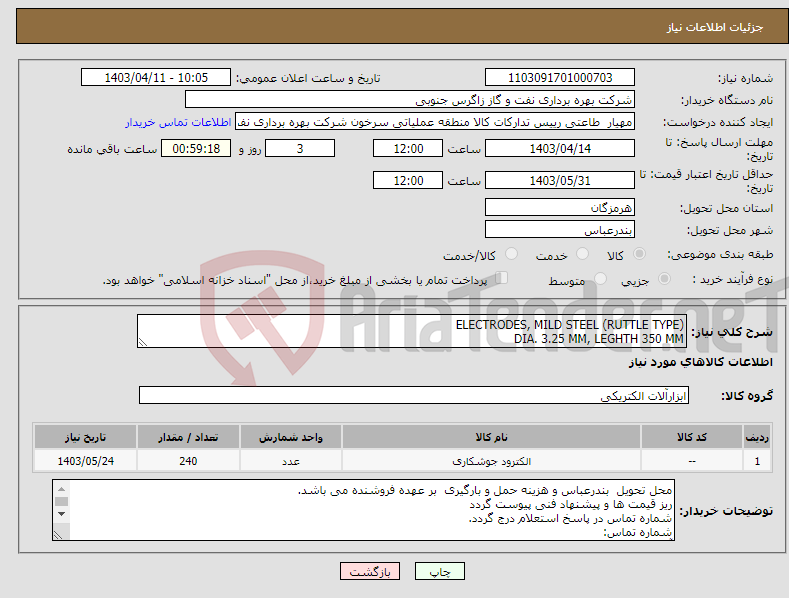Select the کالا radio button
Viewport: 789px width, 598px height.
click(639, 254)
